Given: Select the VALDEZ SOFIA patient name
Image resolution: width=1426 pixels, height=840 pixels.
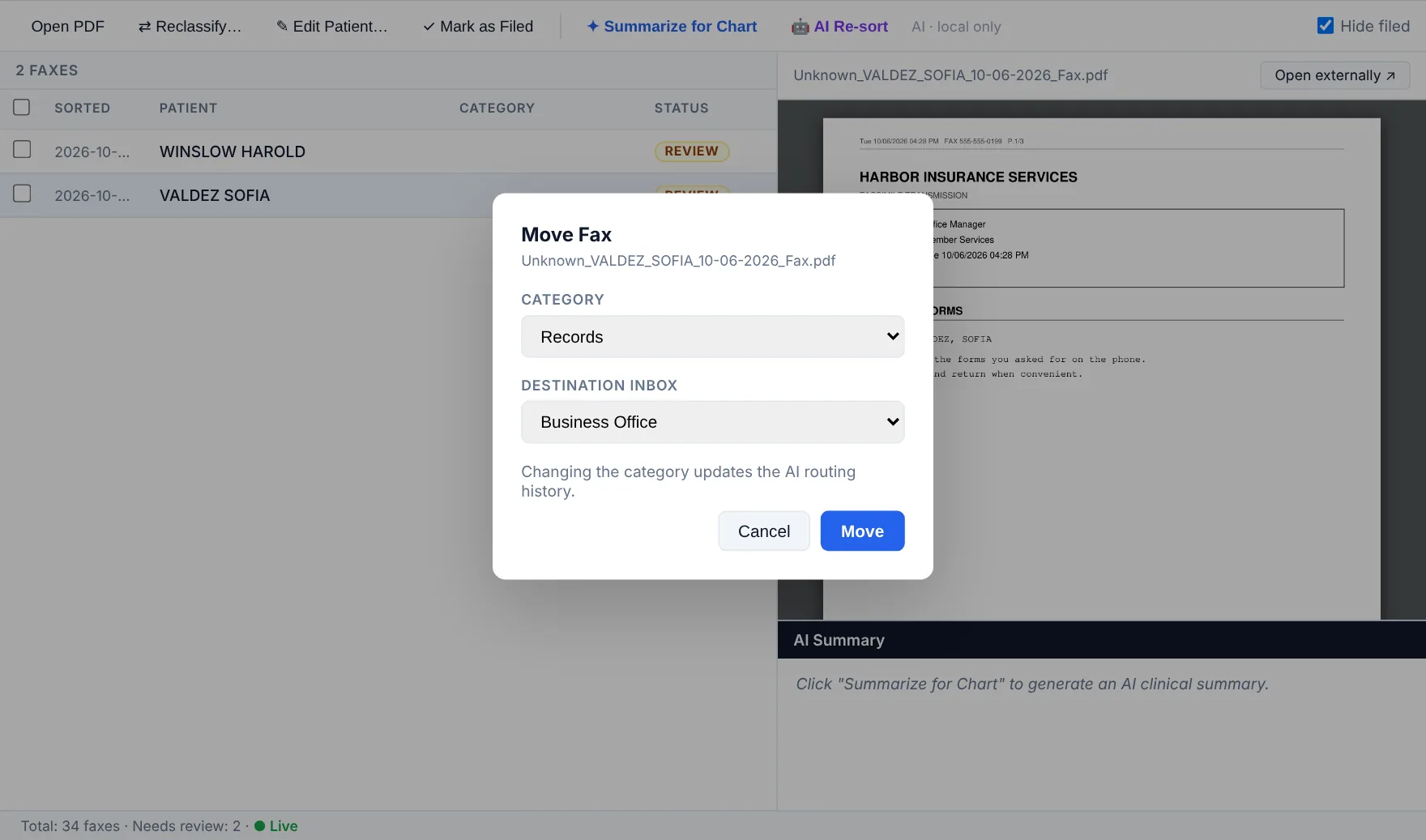Looking at the screenshot, I should [x=215, y=195].
